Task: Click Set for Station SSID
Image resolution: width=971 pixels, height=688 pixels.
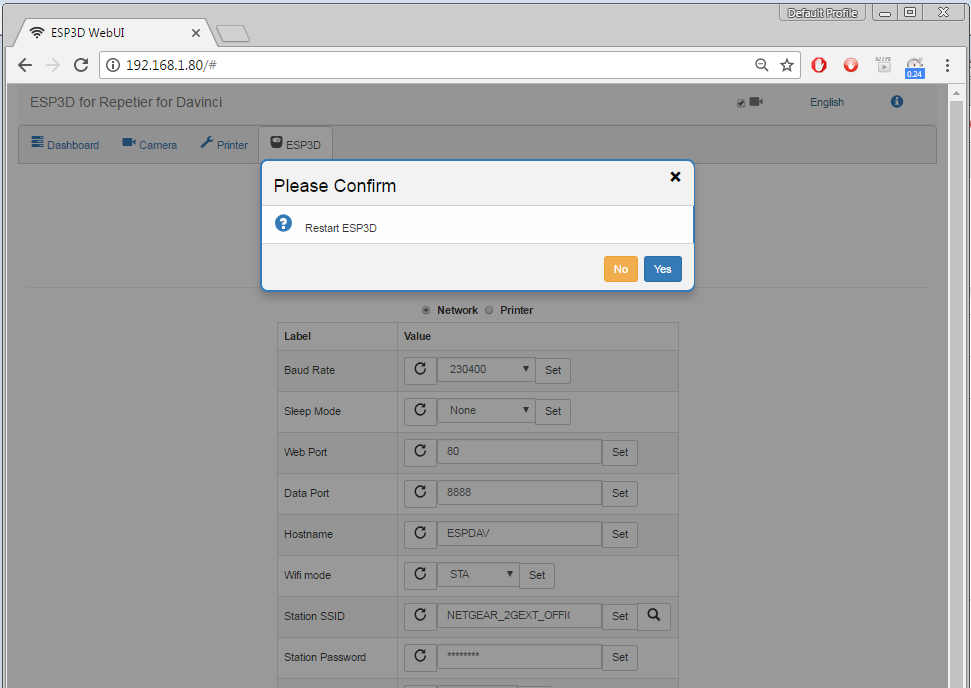Action: point(620,616)
